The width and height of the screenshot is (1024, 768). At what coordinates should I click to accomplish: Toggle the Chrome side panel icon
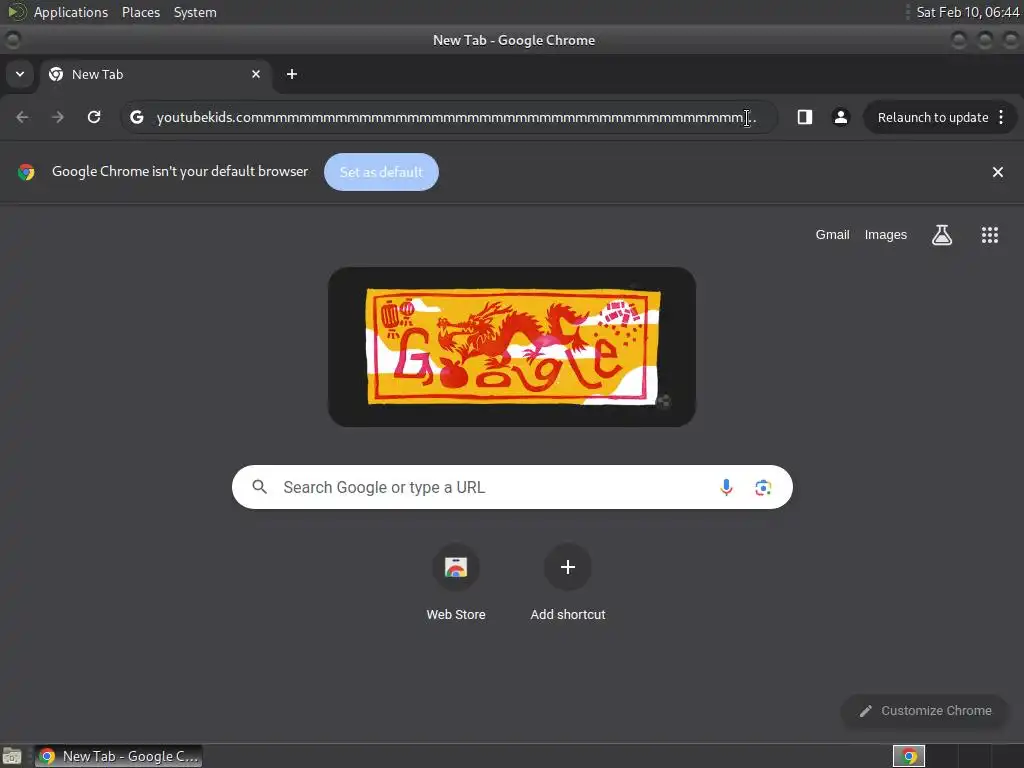(x=805, y=117)
